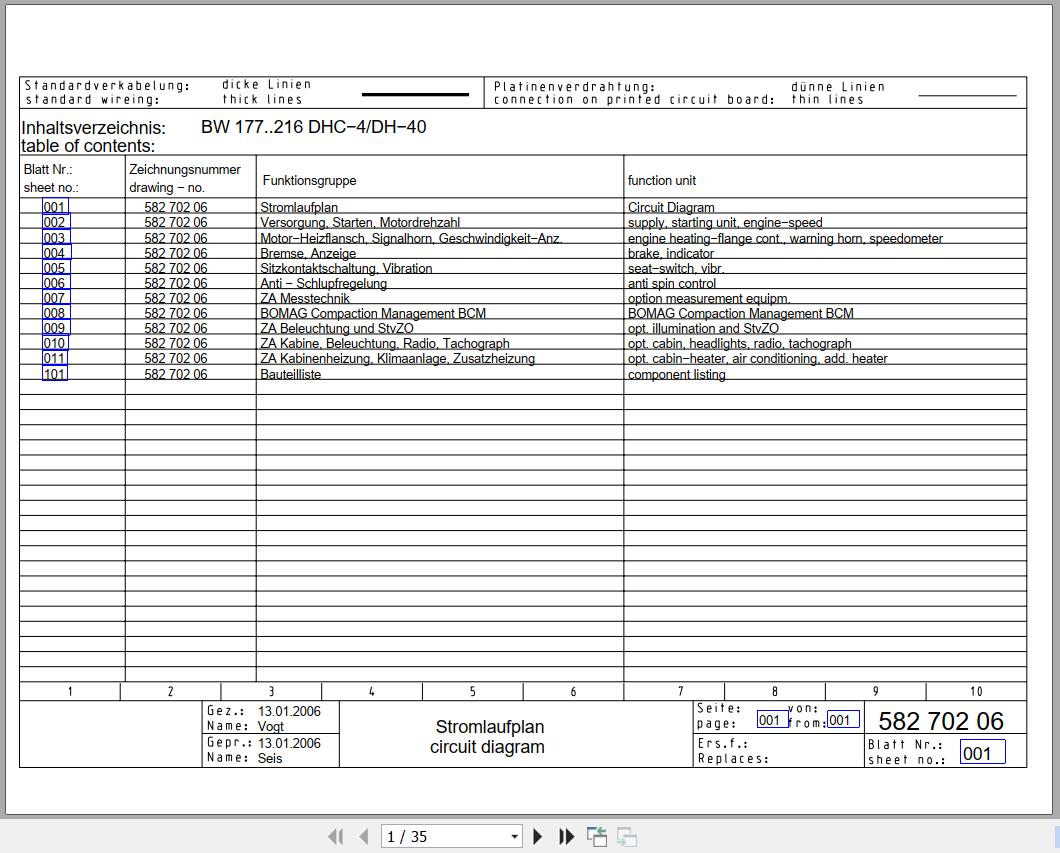This screenshot has width=1060, height=853.
Task: Go to sheet 011 ZA Kabinenheizung
Action: (x=54, y=358)
